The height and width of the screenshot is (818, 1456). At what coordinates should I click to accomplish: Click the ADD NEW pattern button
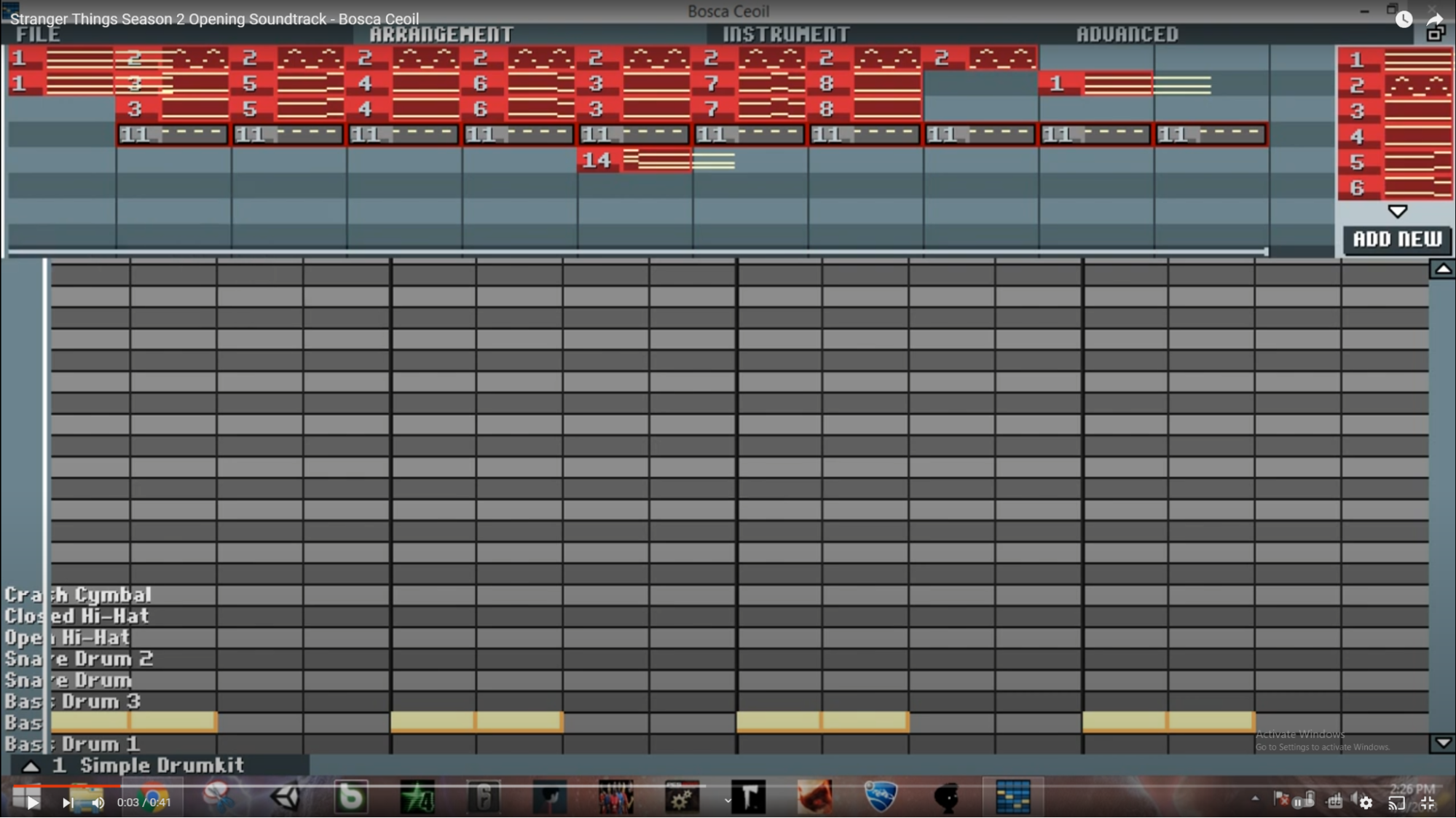(1397, 239)
